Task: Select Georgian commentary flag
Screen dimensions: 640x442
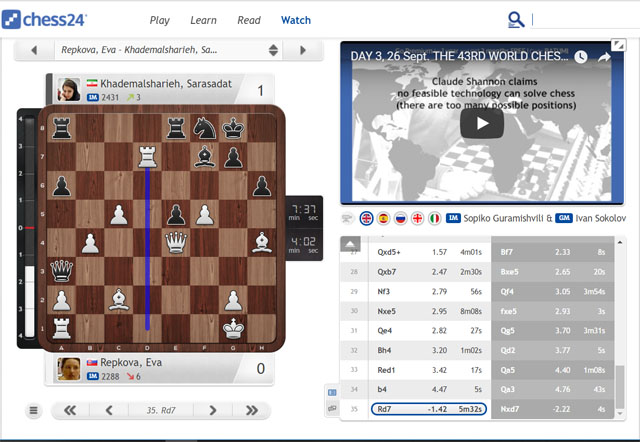Action: click(418, 218)
